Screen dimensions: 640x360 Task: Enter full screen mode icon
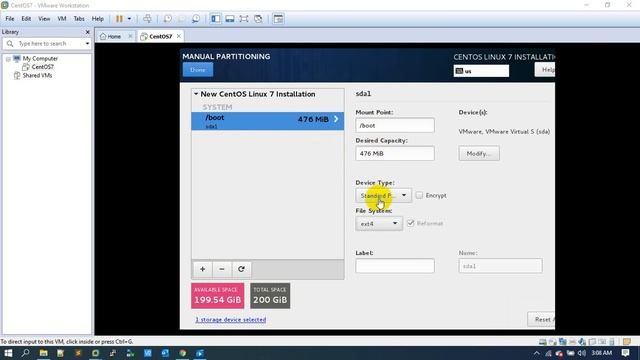(244, 19)
